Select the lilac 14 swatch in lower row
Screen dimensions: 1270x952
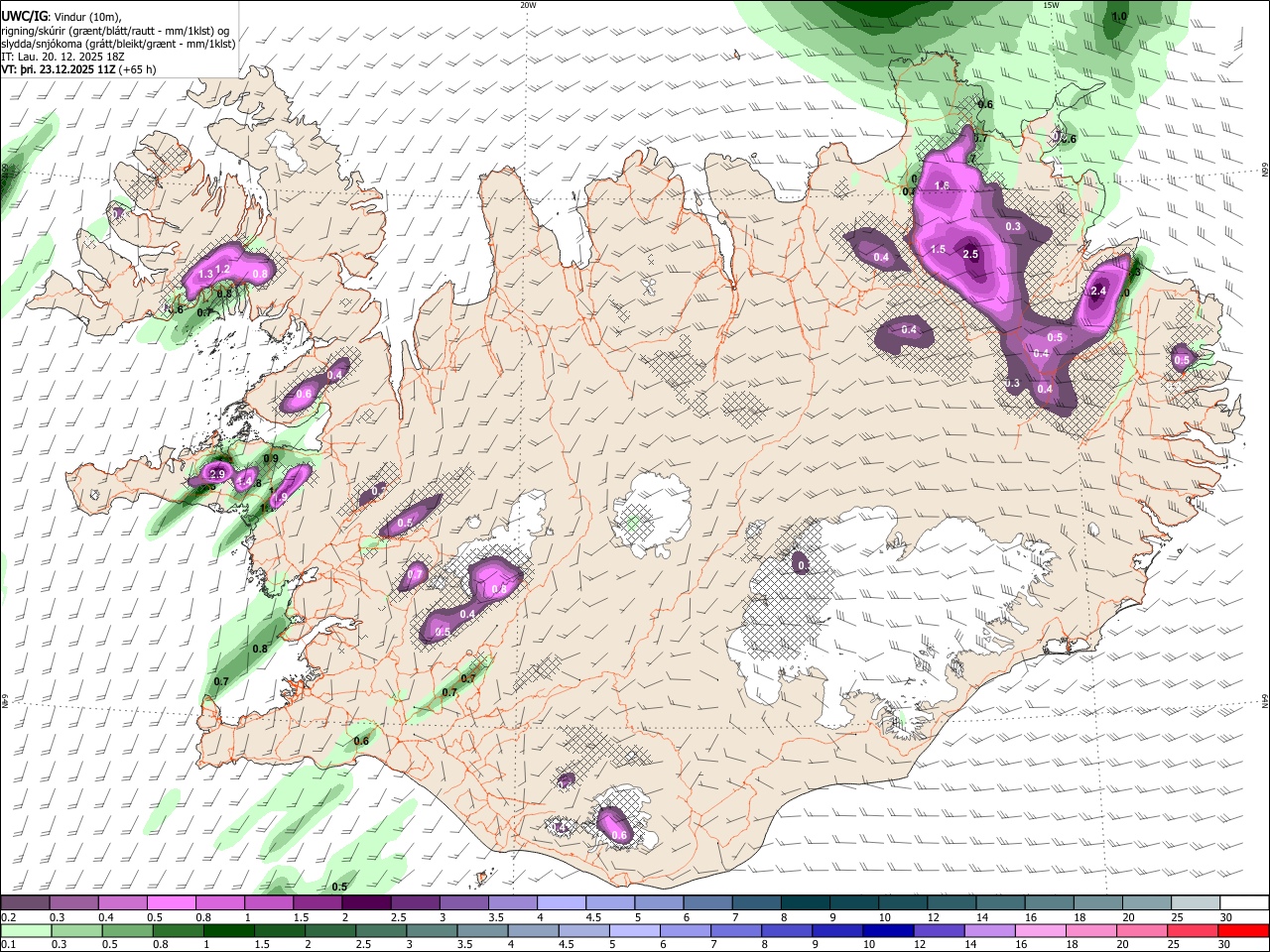990,930
